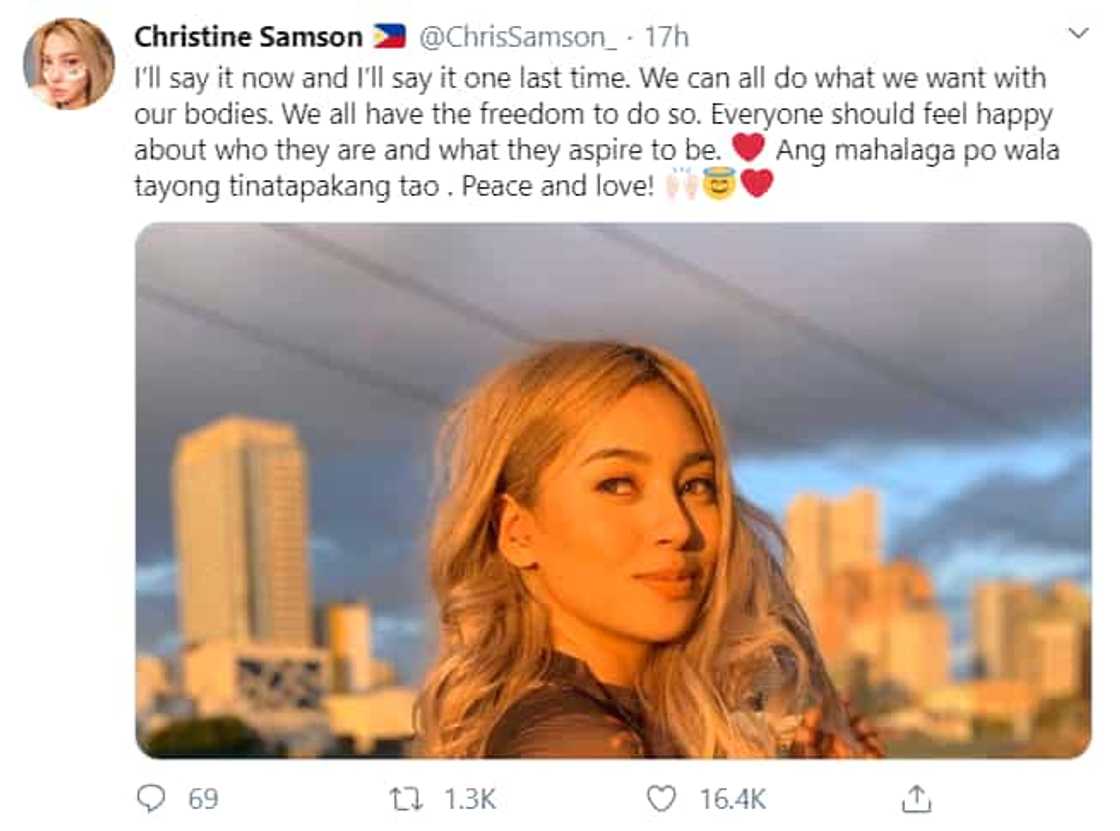Click the reply speech bubble icon
Viewport: 1120px width, 831px height.
pos(150,797)
